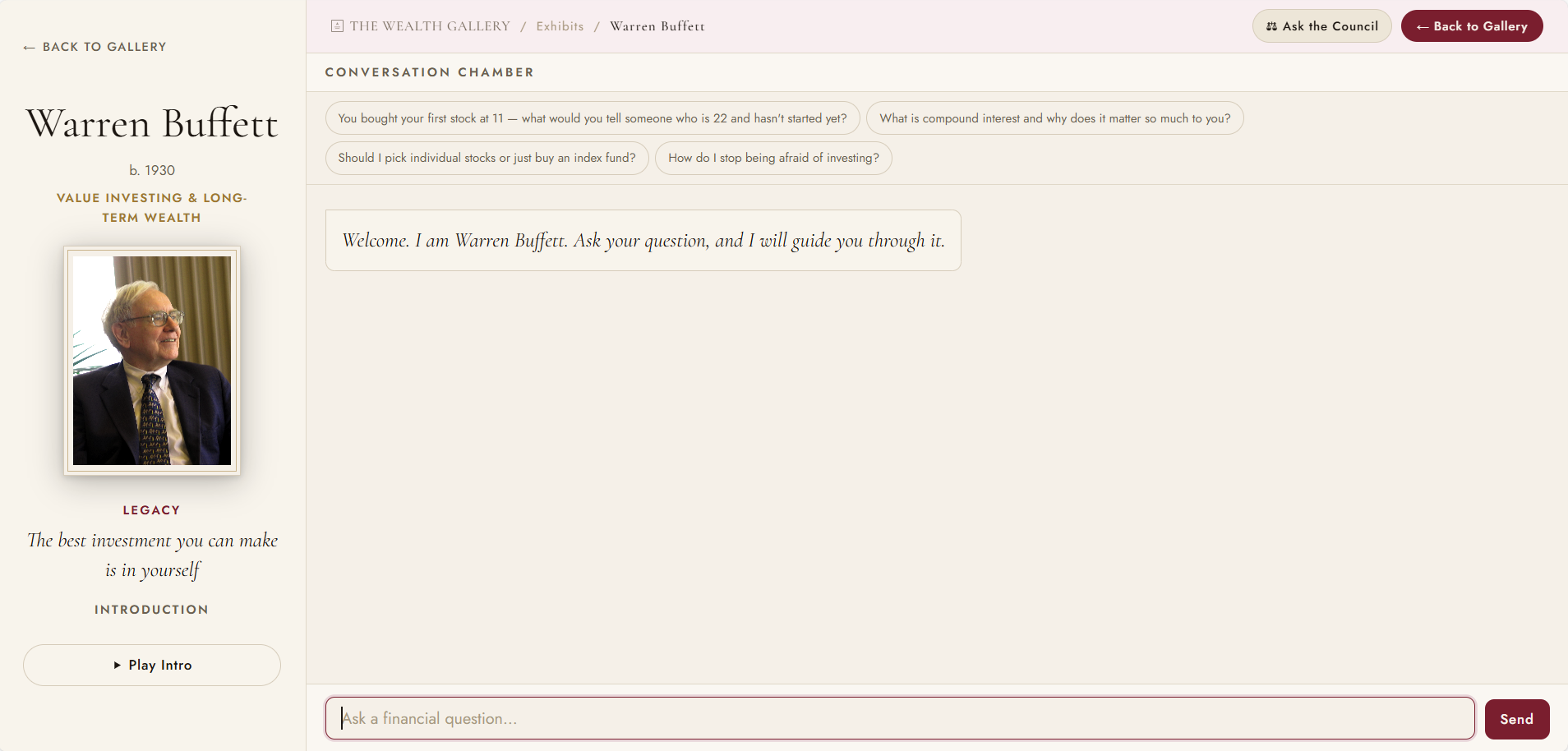This screenshot has height=751, width=1568.
Task: Click the 'VALUE INVESTING & LONG-TERM WEALTH' subtitle
Action: point(152,208)
